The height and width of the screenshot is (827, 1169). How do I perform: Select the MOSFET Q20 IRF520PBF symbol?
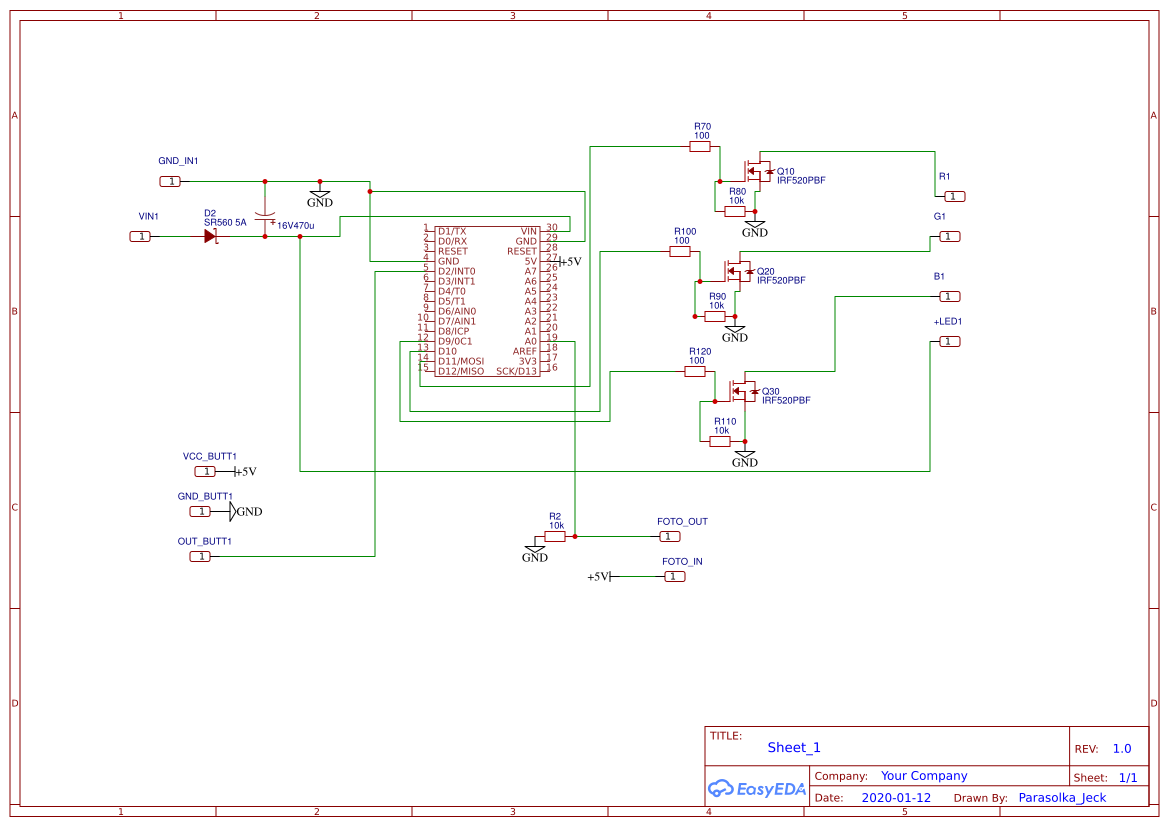[740, 270]
